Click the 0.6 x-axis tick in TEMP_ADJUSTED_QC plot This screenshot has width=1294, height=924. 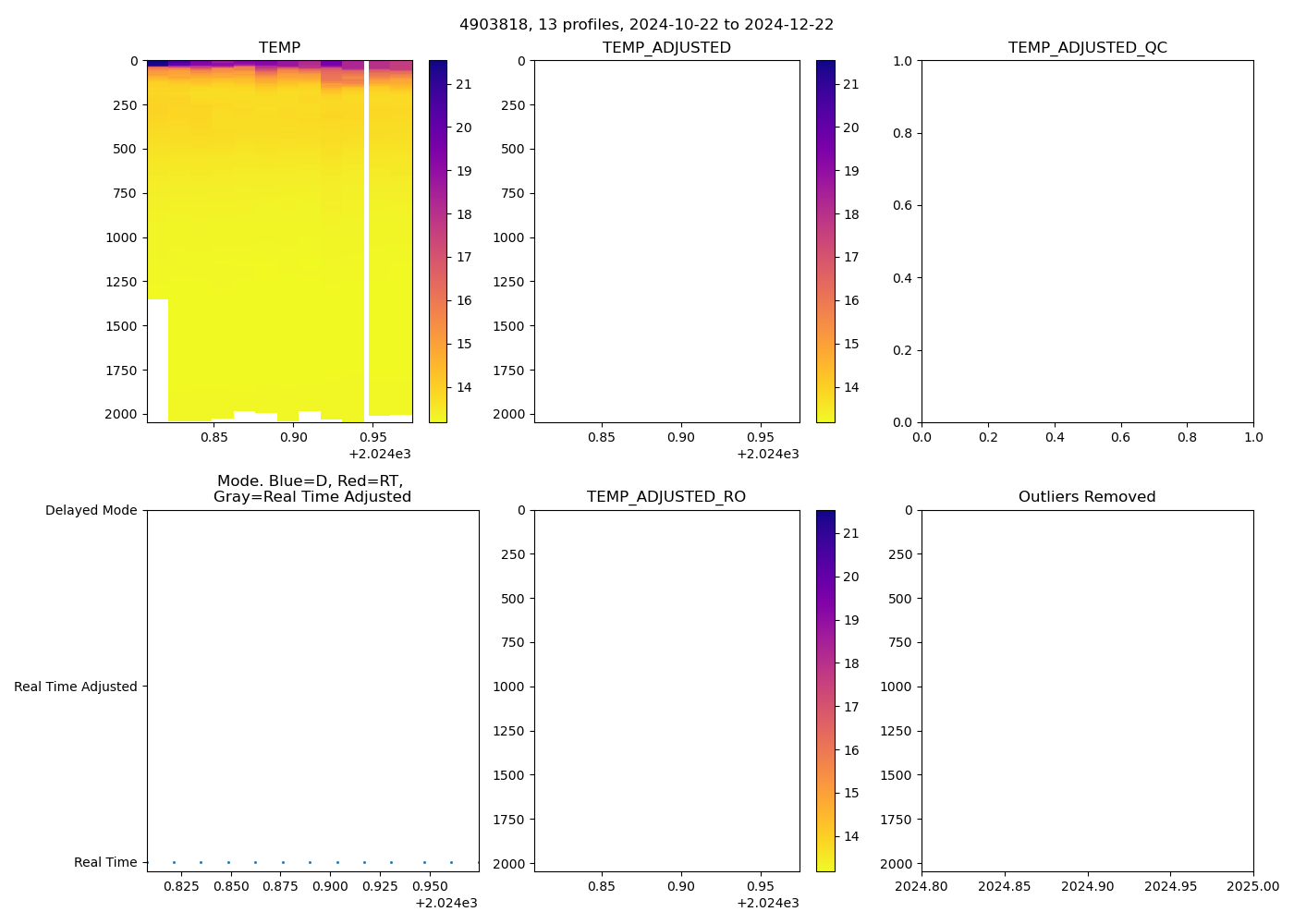point(1120,438)
